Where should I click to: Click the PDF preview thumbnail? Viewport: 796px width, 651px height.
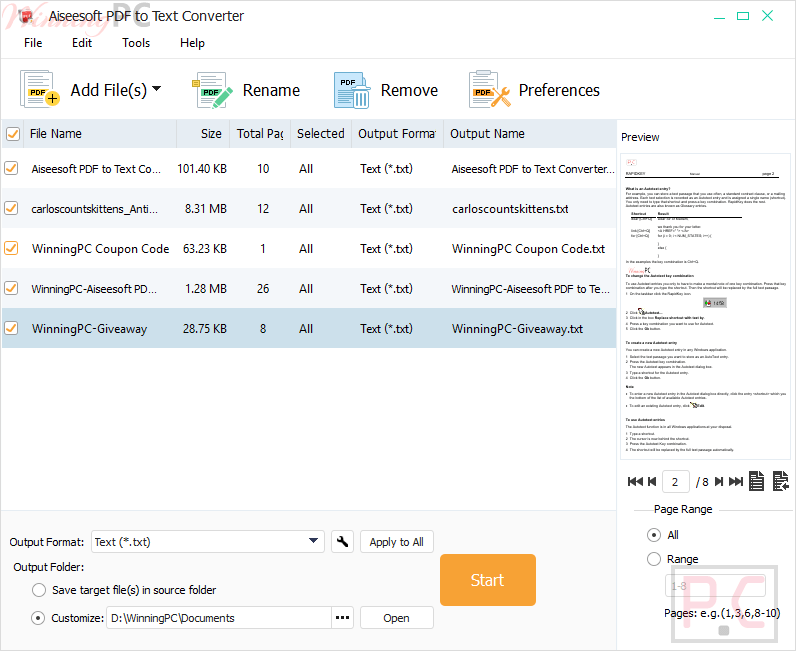tap(705, 307)
